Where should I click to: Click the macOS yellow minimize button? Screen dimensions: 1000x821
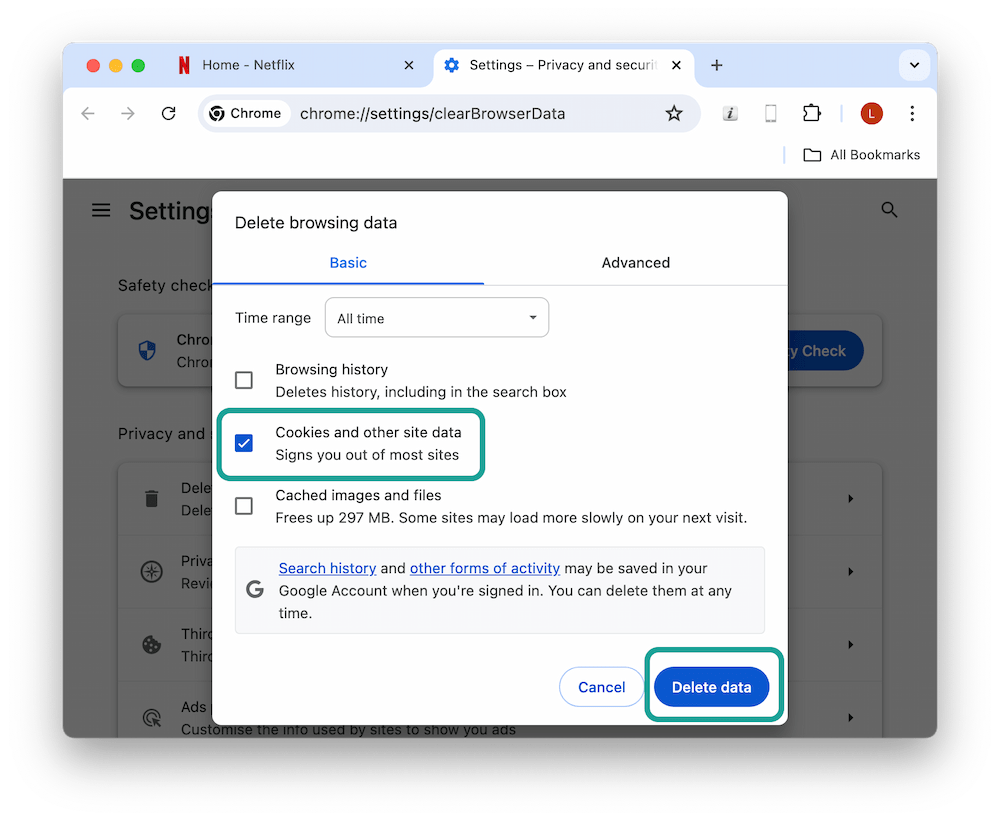click(115, 65)
